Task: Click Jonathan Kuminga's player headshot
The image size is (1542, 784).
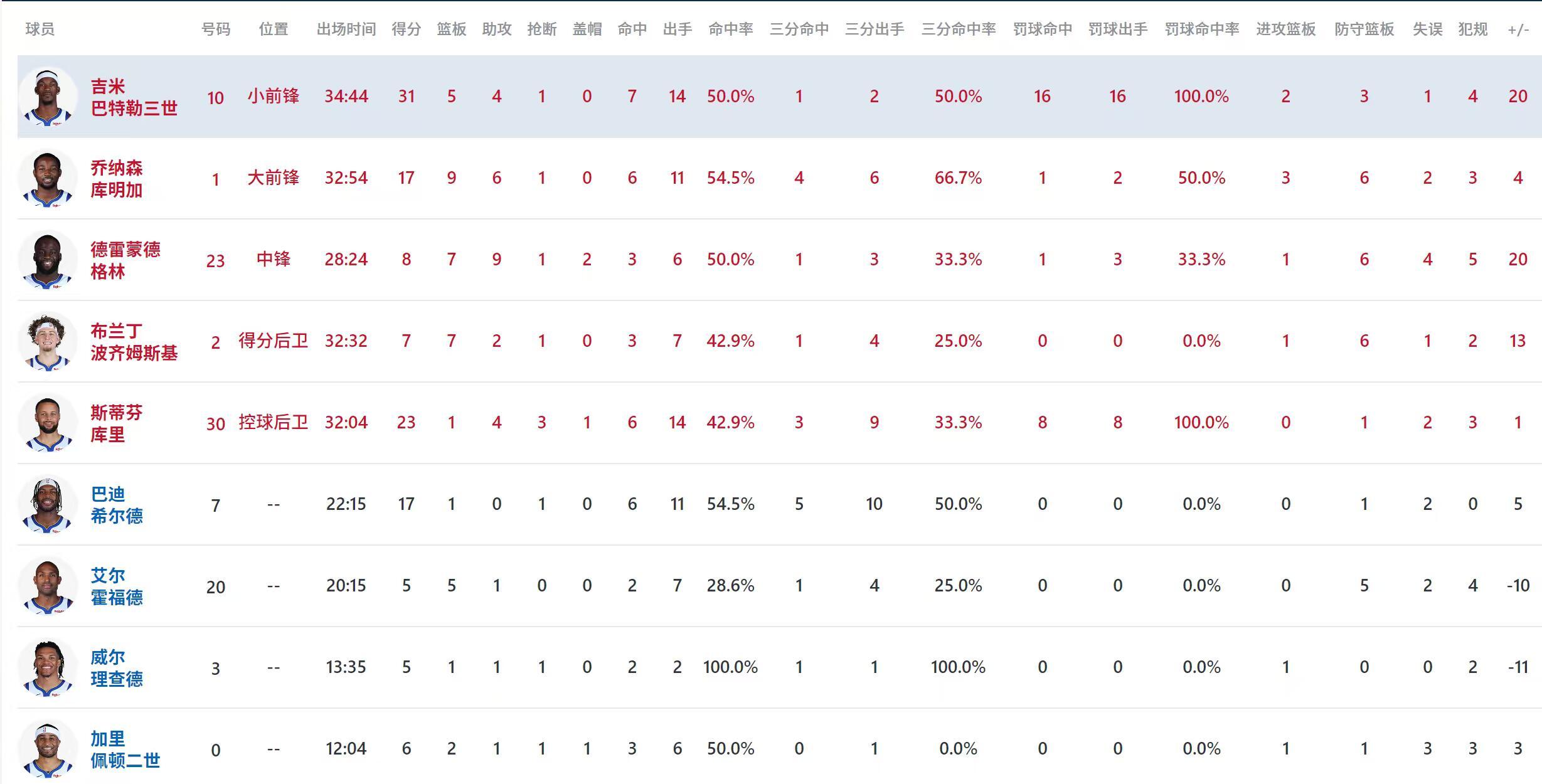Action: [48, 178]
